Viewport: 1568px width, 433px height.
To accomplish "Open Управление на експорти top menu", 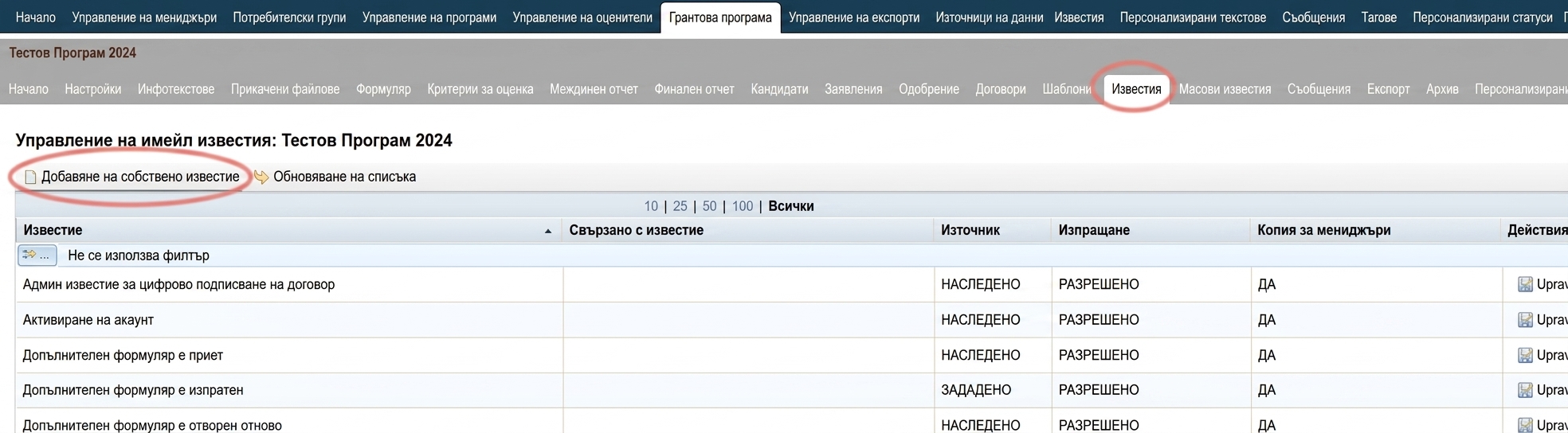I will (x=853, y=18).
